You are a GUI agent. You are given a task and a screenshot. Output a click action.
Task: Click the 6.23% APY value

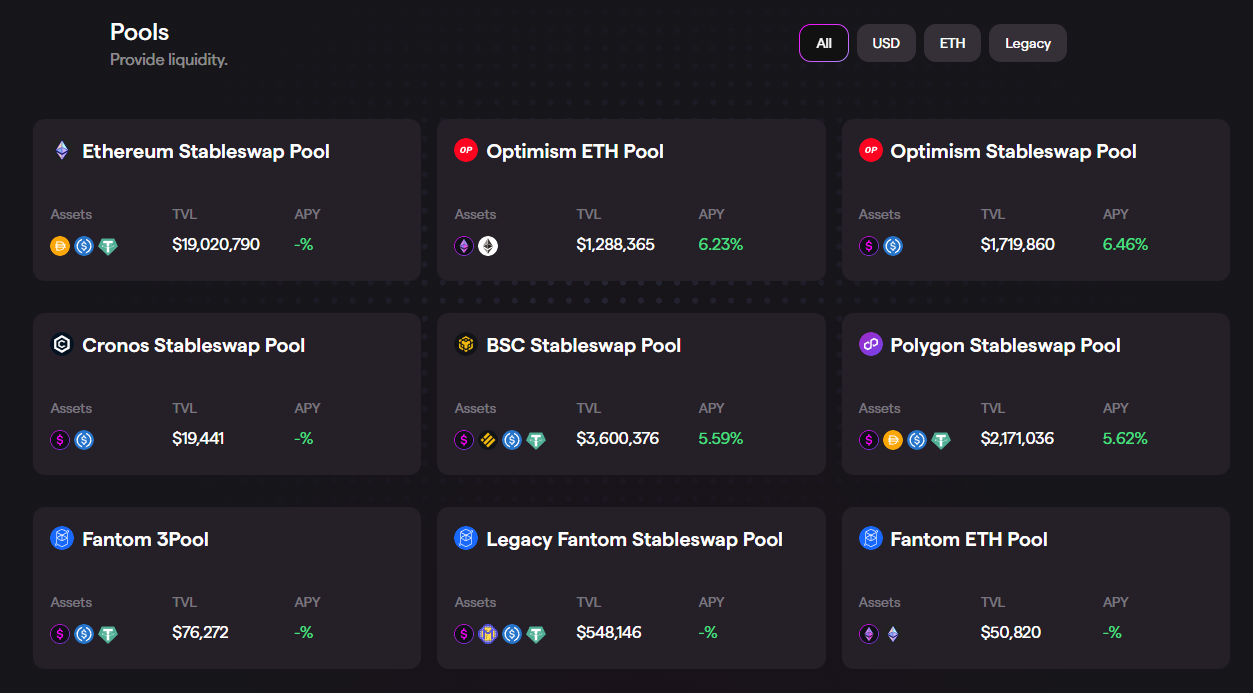(721, 245)
